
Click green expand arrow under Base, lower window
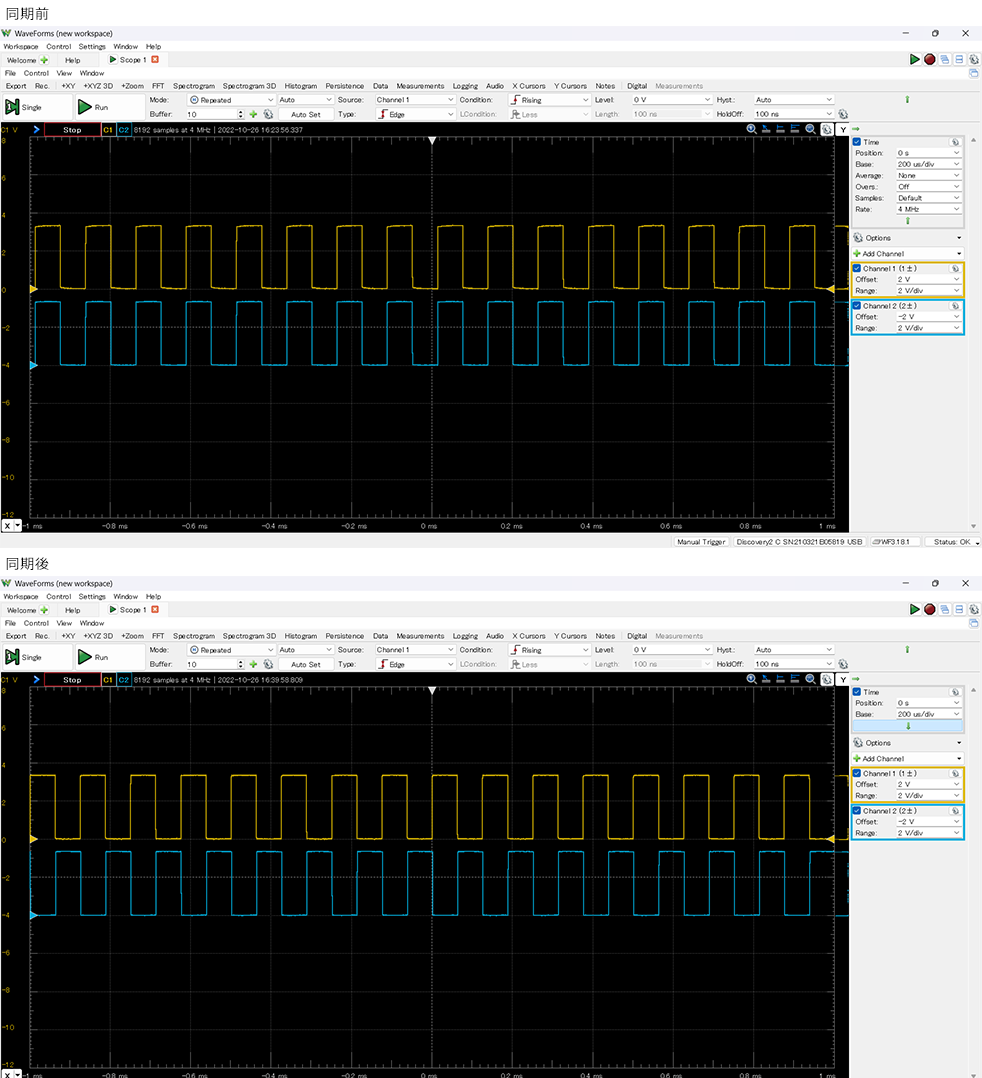point(908,726)
